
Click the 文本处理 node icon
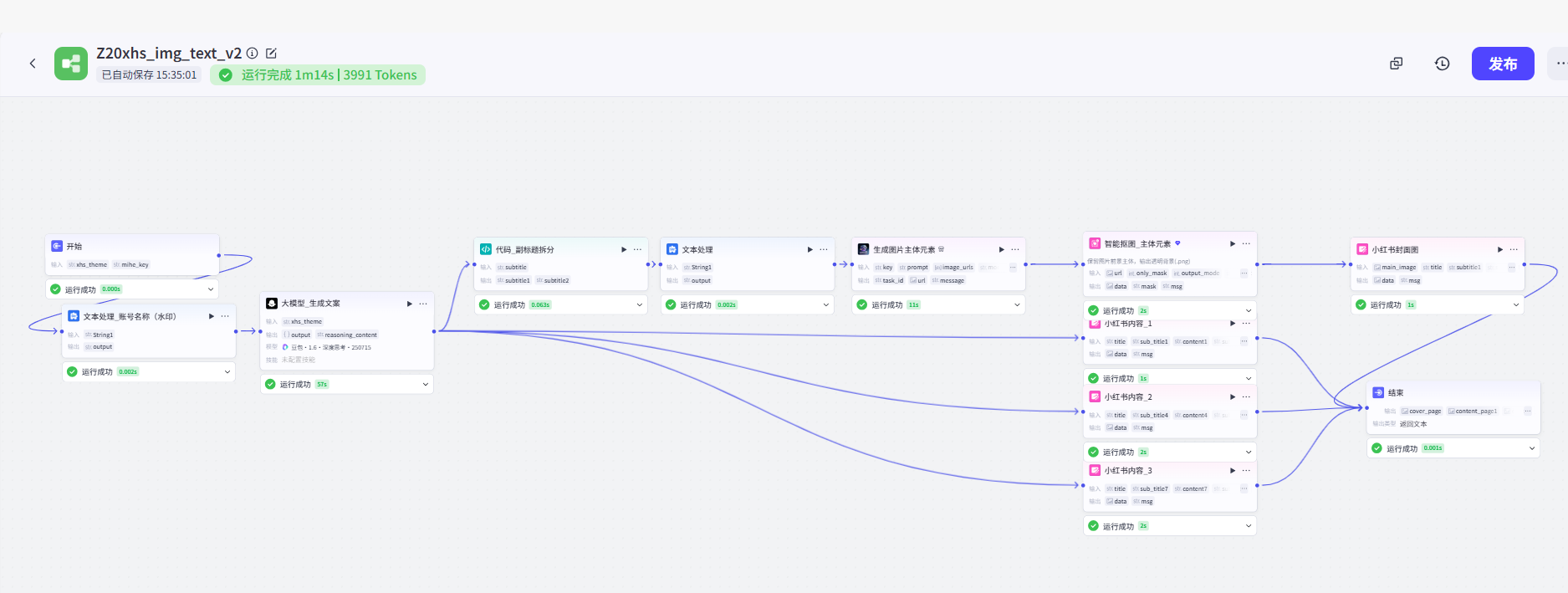coord(672,249)
